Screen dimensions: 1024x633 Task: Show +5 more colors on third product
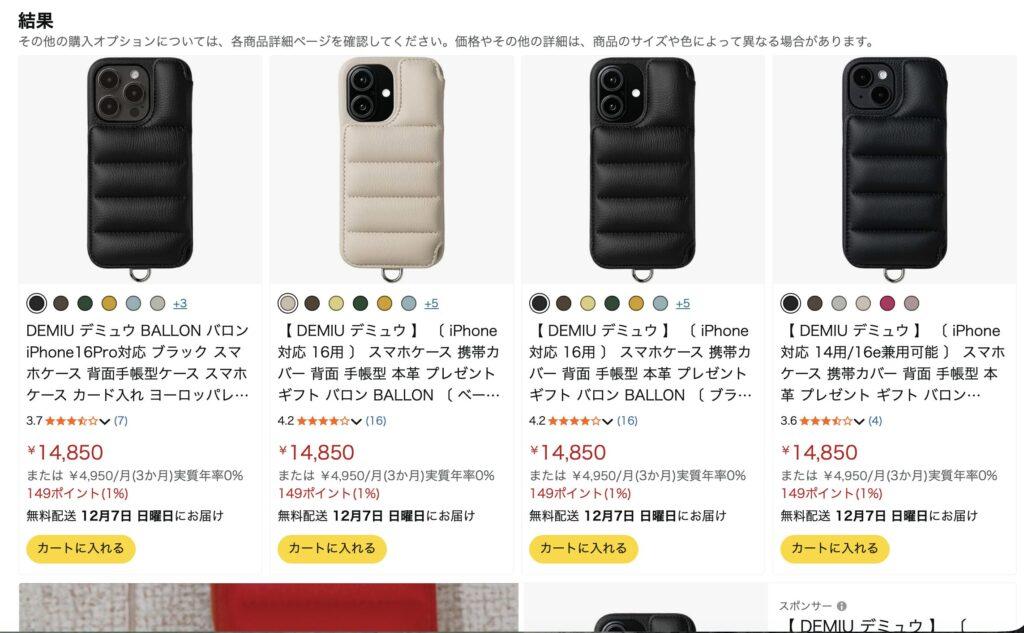[682, 303]
